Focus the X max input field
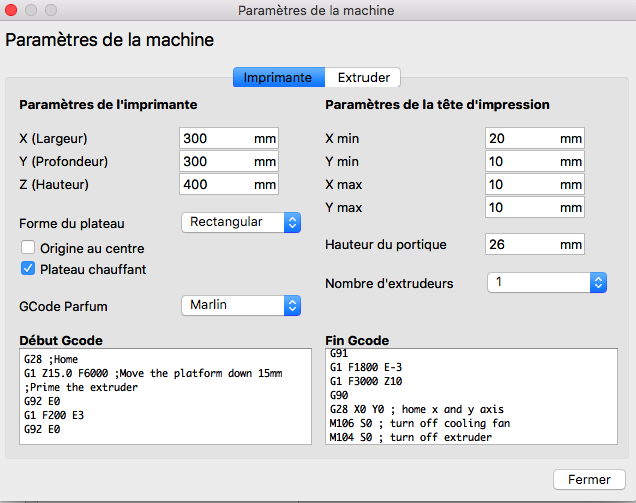636x503 pixels. tap(520, 184)
